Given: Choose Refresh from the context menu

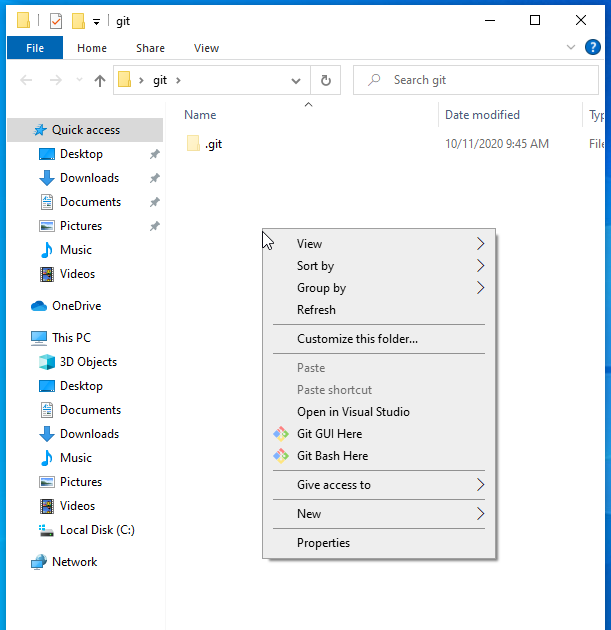Looking at the screenshot, I should click(378, 310).
